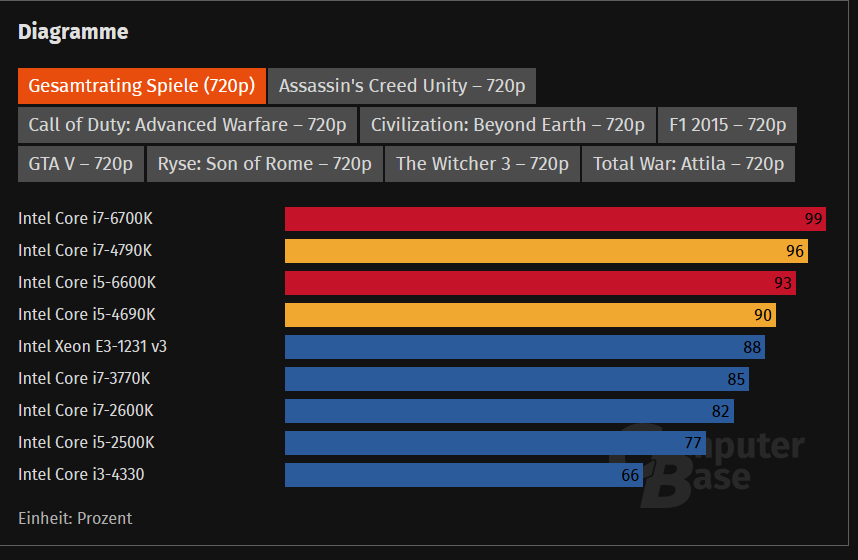Click the orange i7-4790K bar showing 96

pos(546,251)
